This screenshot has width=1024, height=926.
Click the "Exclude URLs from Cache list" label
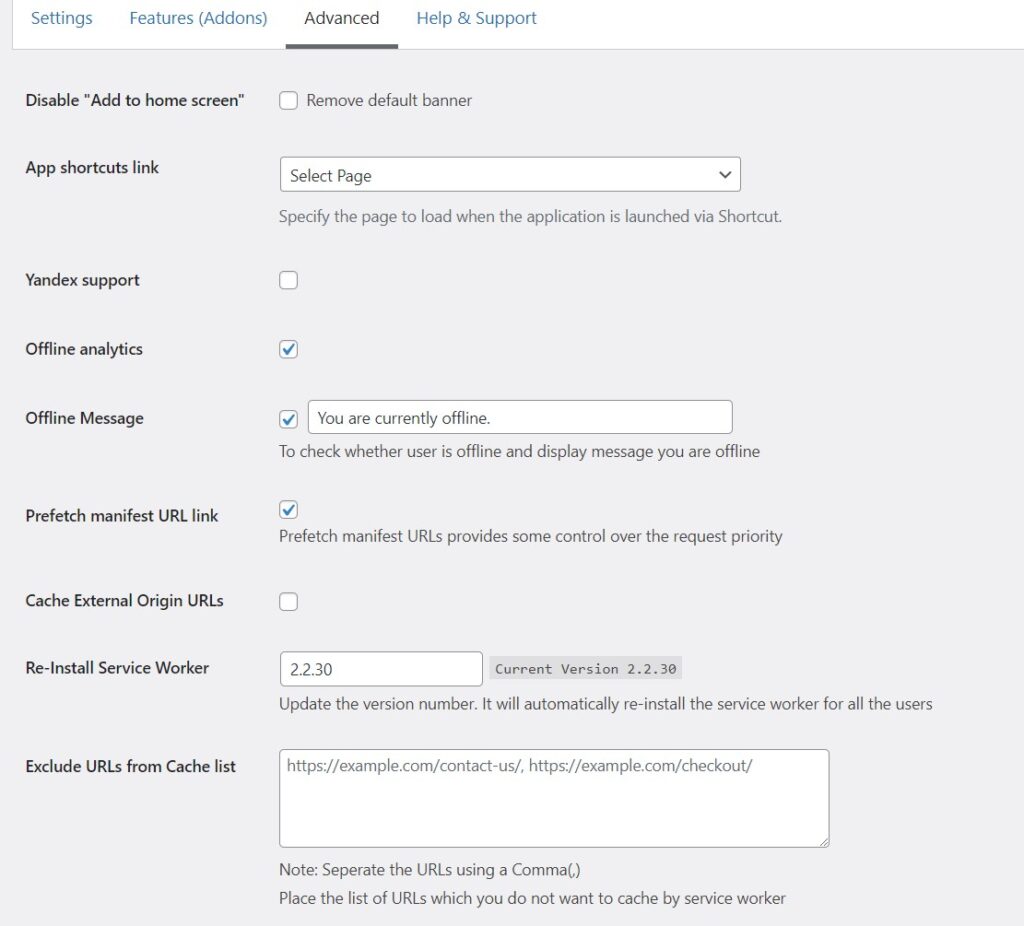tap(131, 767)
